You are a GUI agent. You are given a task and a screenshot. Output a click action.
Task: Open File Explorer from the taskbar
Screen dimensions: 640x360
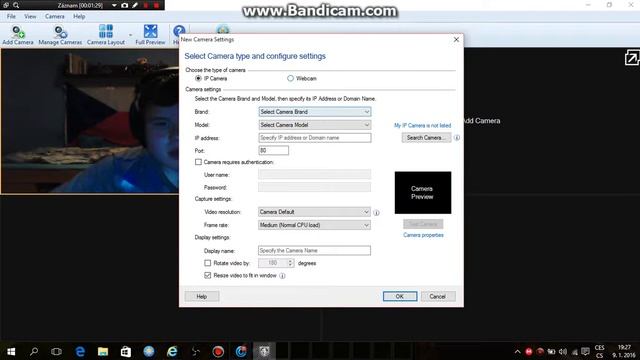[103, 351]
